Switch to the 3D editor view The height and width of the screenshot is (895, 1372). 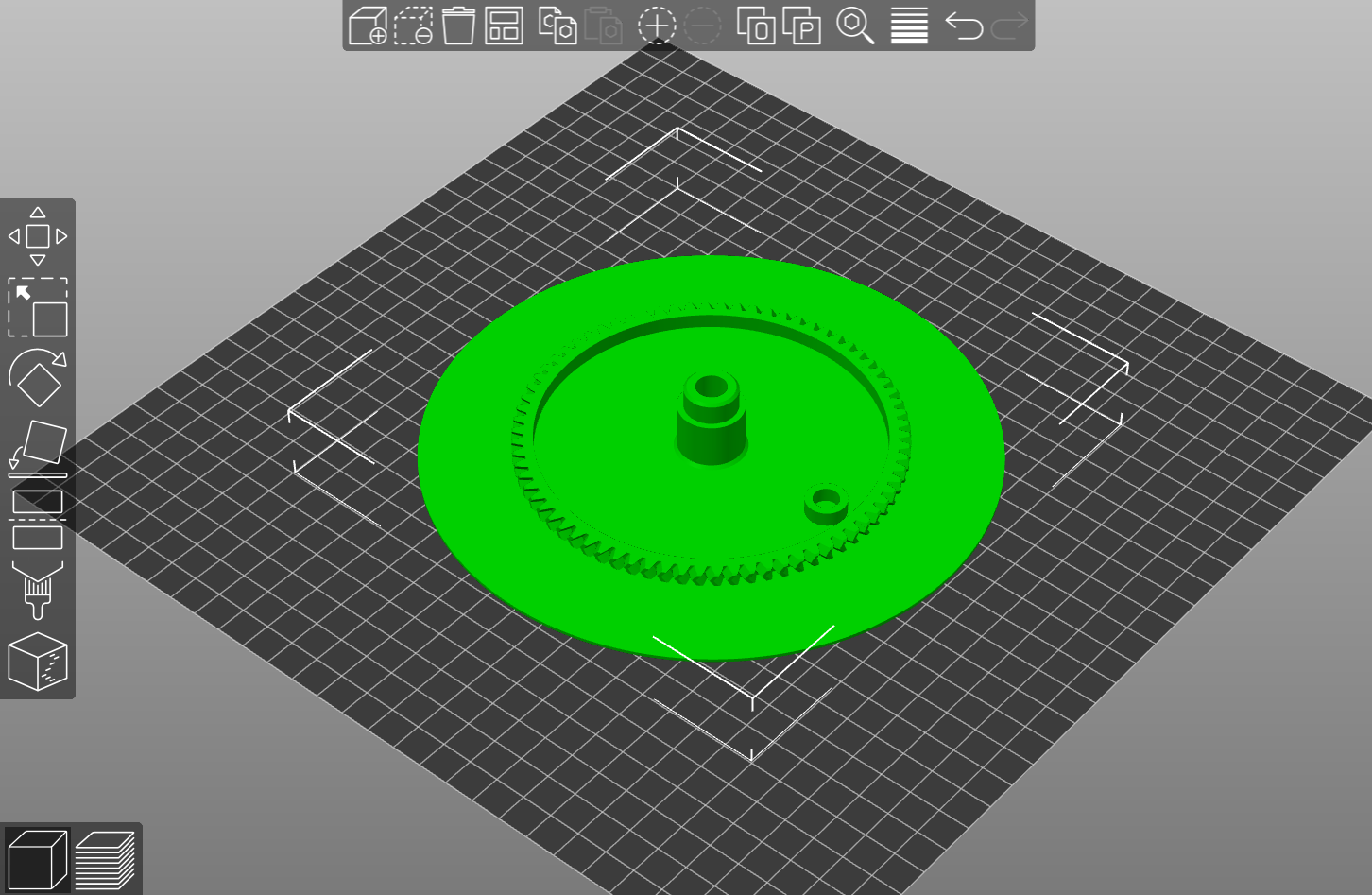[37, 859]
